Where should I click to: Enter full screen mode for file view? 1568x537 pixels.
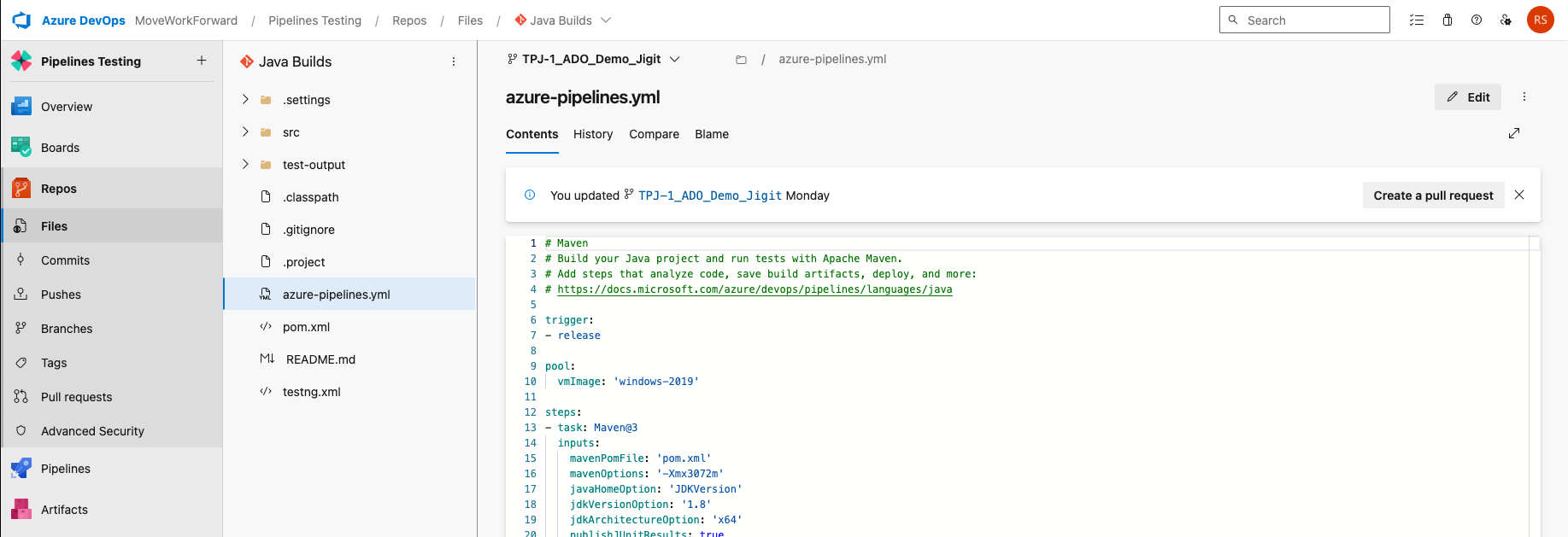point(1514,133)
